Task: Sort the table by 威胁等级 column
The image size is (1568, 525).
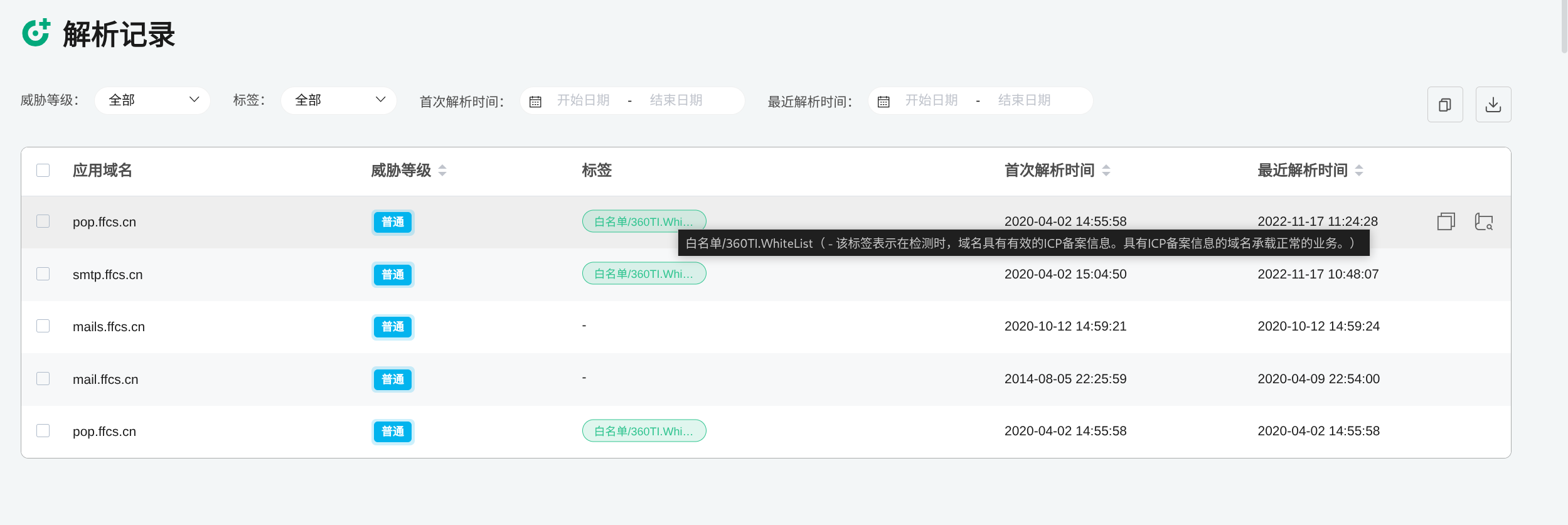Action: (x=442, y=171)
